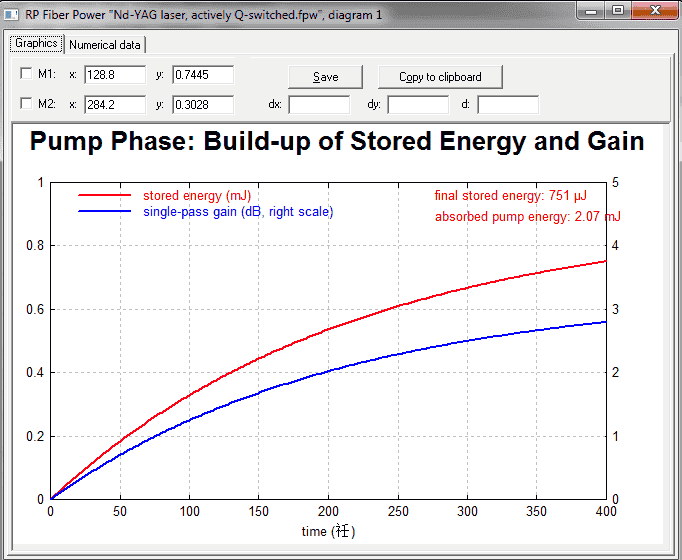Select the Graphics tab
Viewport: 682px width, 560px height.
[37, 43]
